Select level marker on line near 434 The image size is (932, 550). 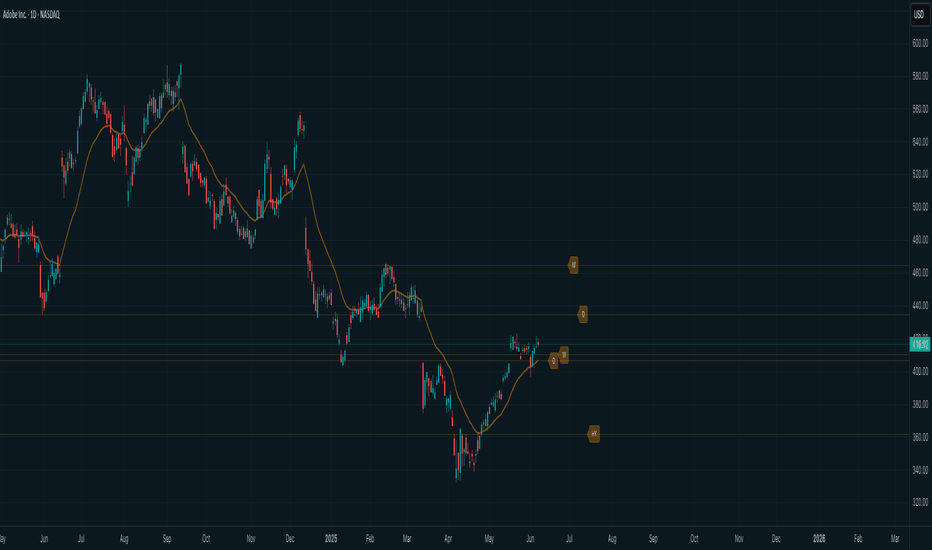tap(582, 315)
